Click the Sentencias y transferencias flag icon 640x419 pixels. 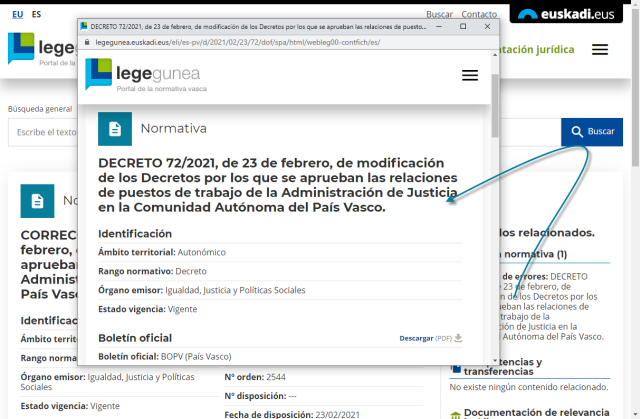coord(456,368)
